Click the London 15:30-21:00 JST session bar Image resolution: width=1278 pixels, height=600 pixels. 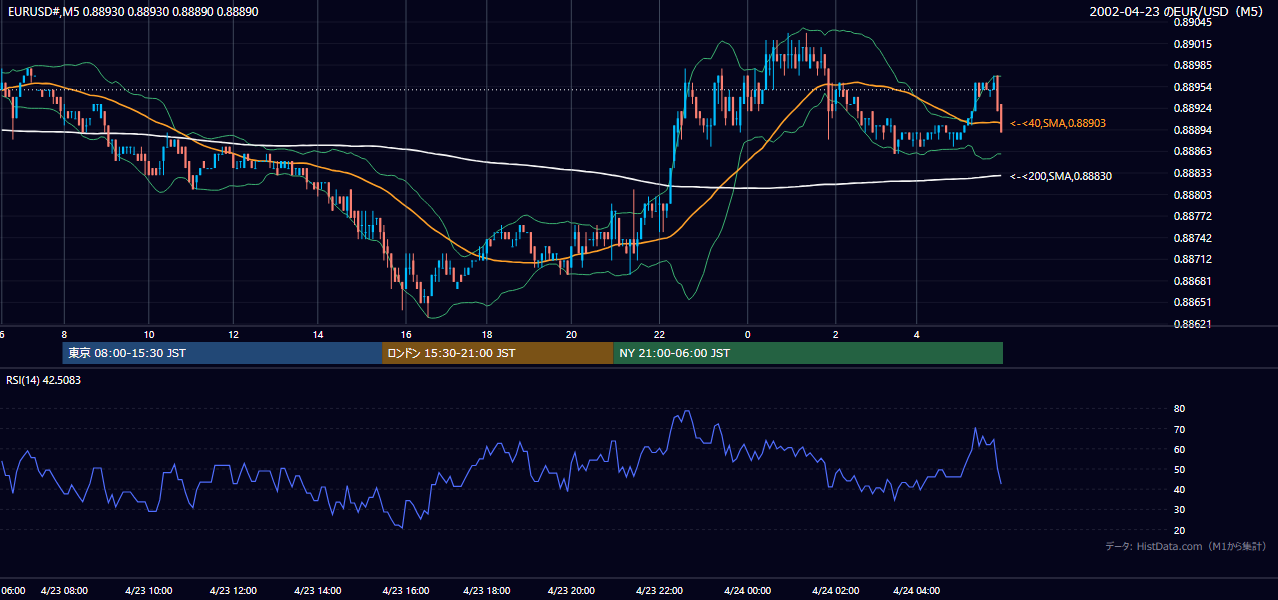(497, 353)
